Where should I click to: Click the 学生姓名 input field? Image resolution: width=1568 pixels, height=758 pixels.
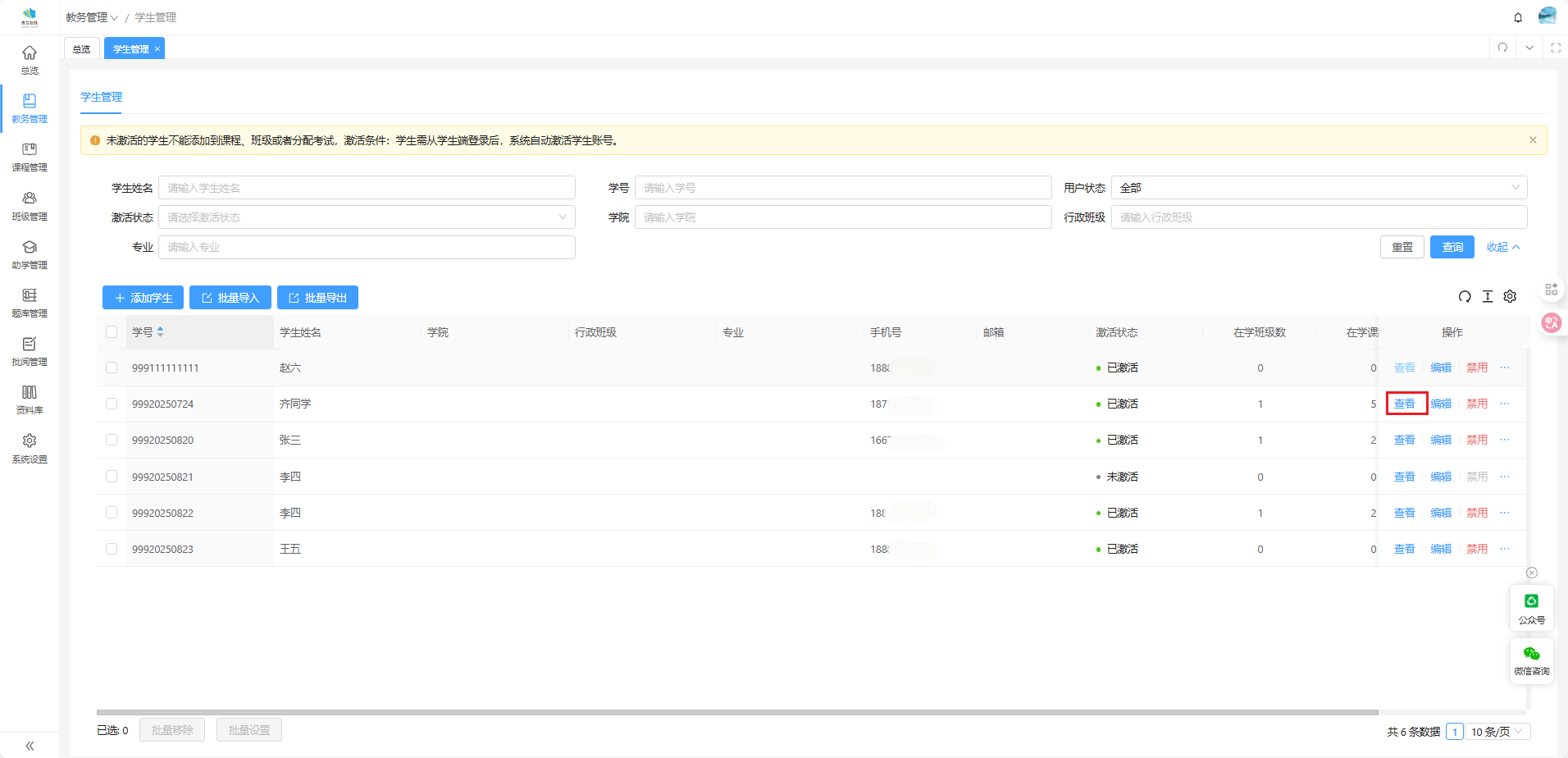click(367, 188)
